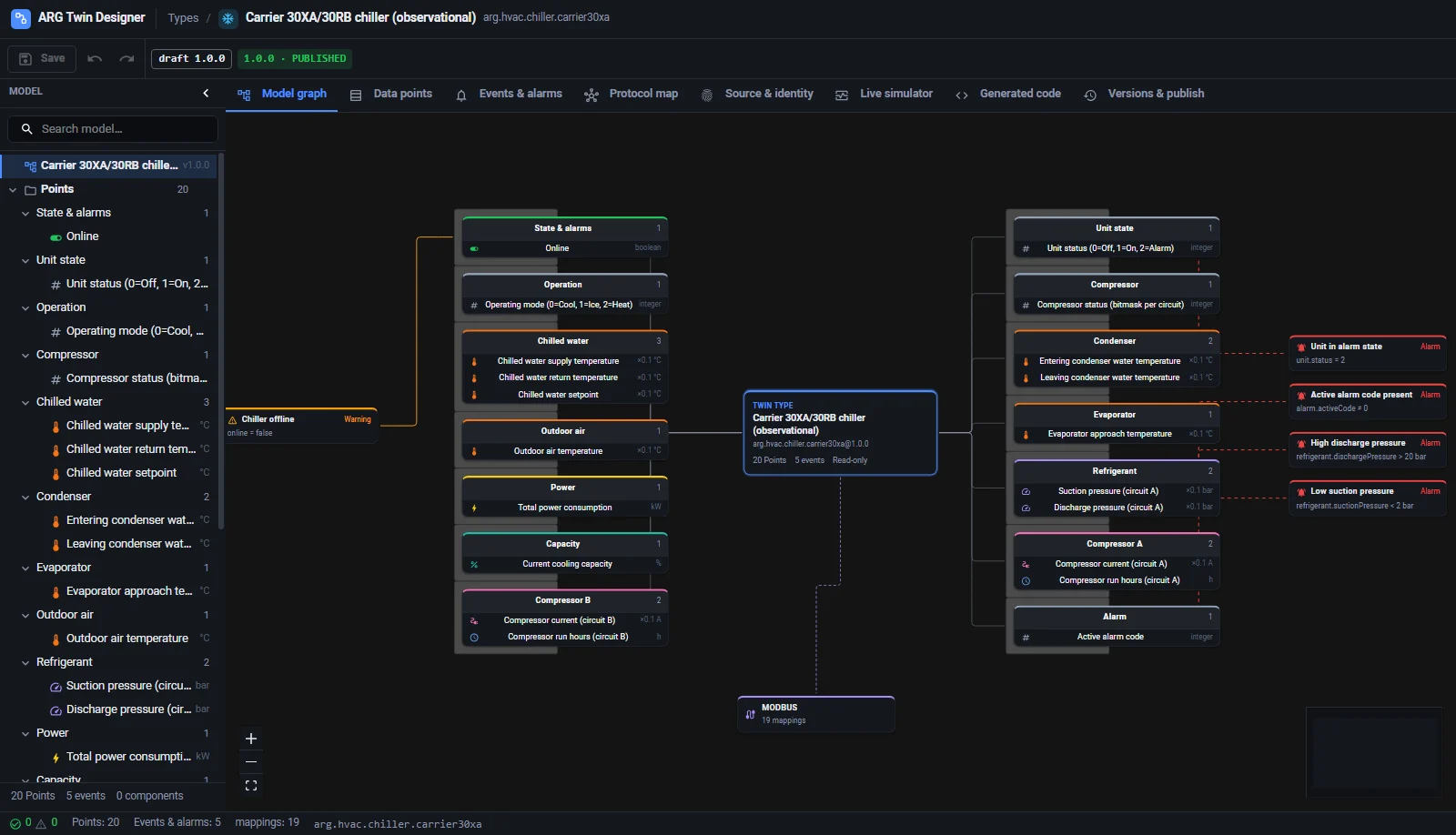The height and width of the screenshot is (835, 1456).
Task: Click the MODBUS node icon
Action: 750,714
